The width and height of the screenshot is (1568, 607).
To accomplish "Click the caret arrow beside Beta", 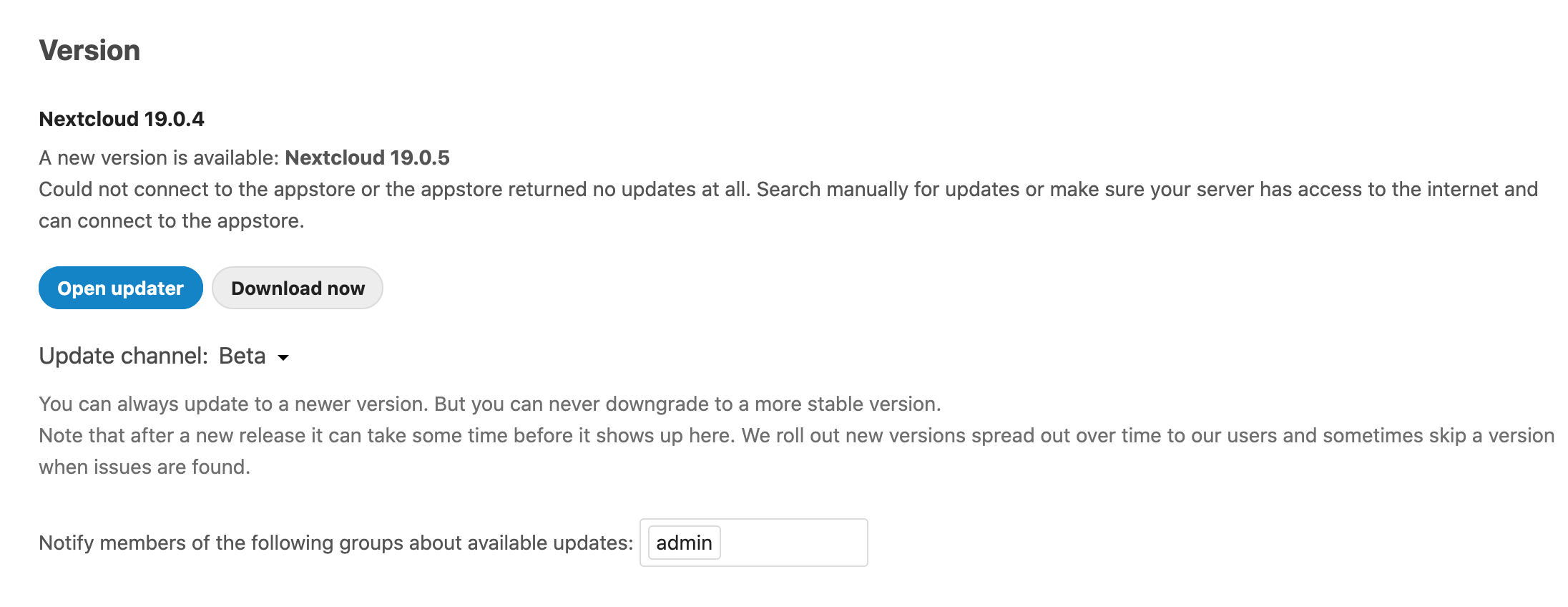I will tap(283, 358).
